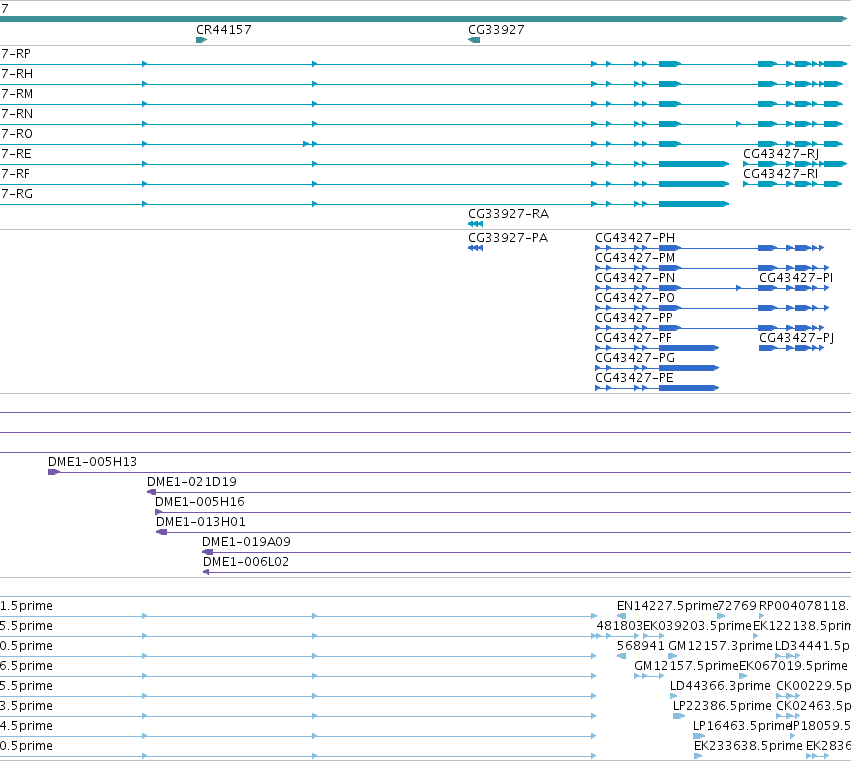Click the GM12157.5prime EST label
Image resolution: width=851 pixels, height=761 pixels.
(x=687, y=666)
